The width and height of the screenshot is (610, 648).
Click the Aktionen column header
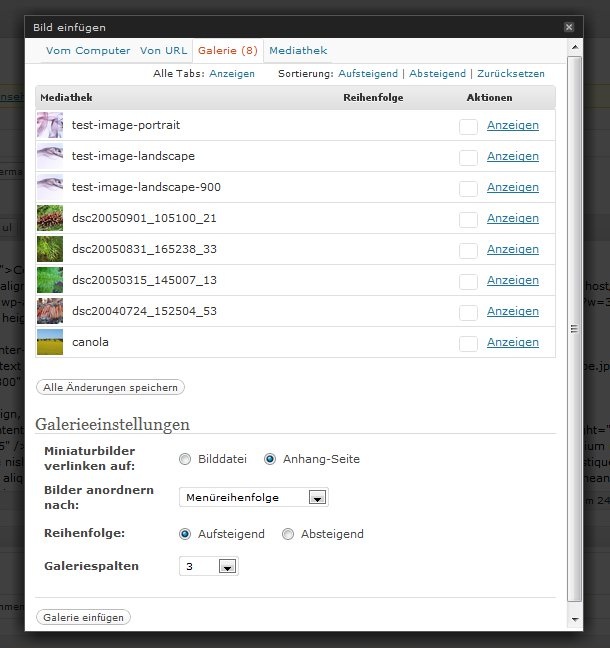pos(489,98)
